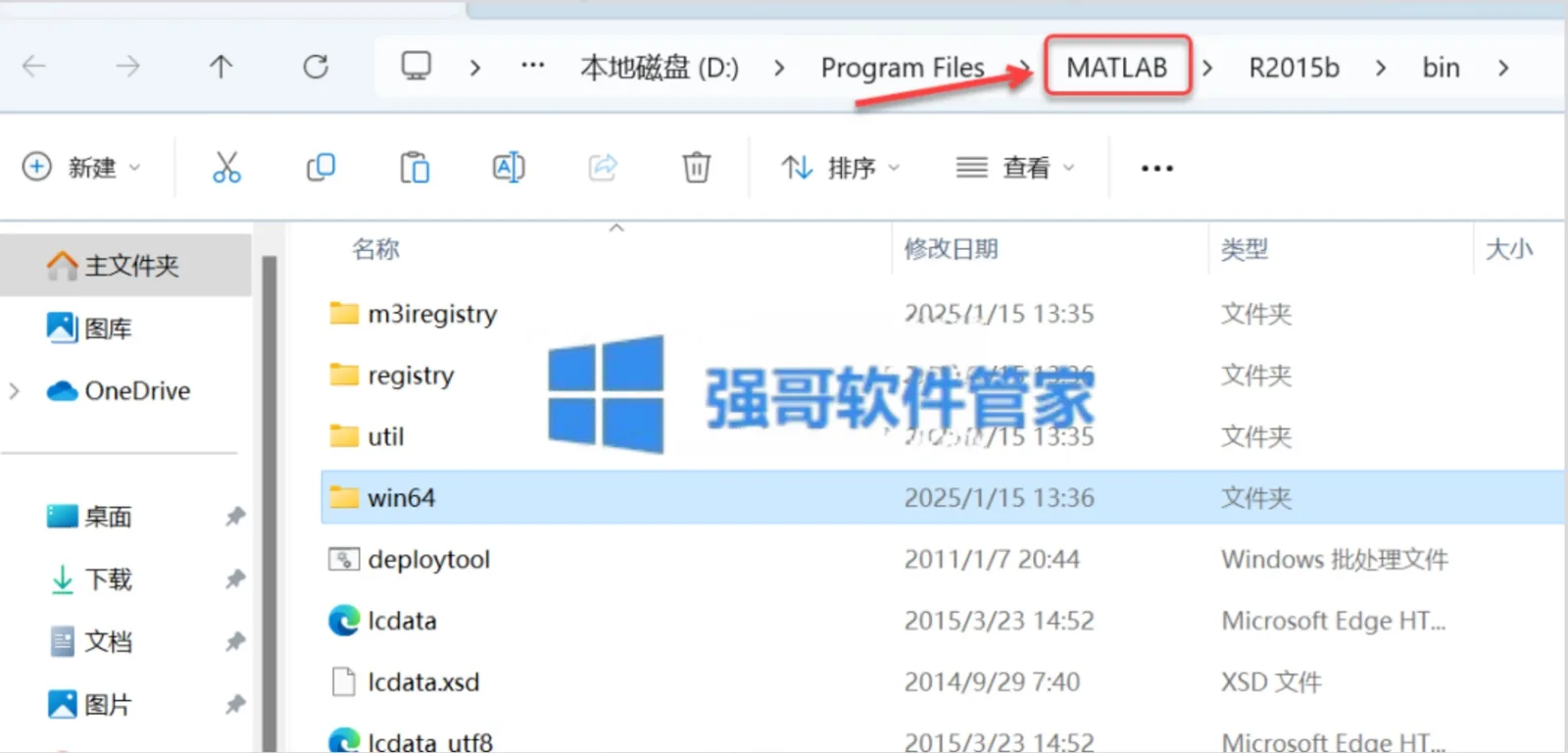Expand chevron after MATLAB breadcrumb
The width and height of the screenshot is (1568, 753).
click(x=1207, y=68)
